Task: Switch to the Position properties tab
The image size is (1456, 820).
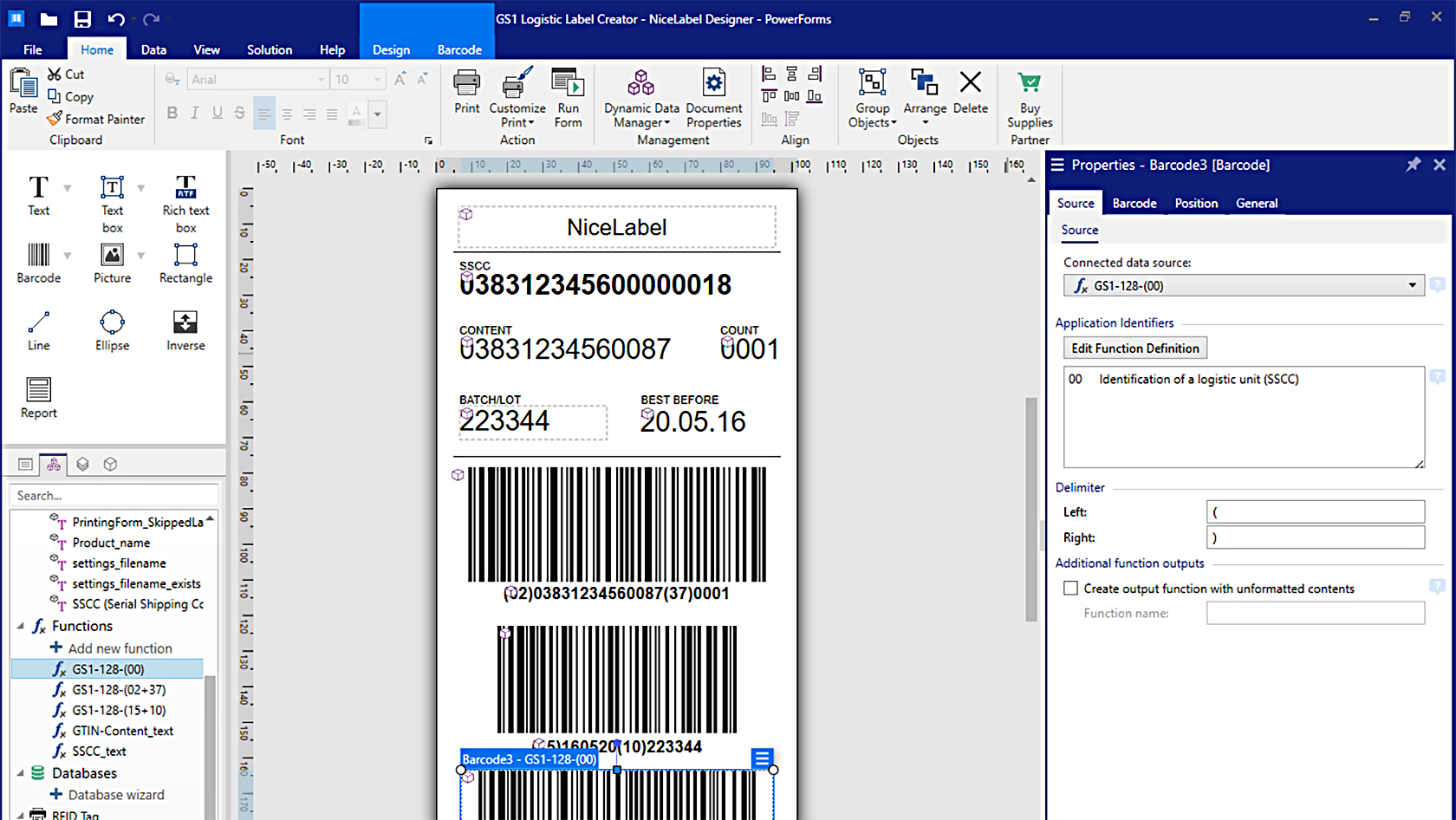Action: click(1196, 203)
